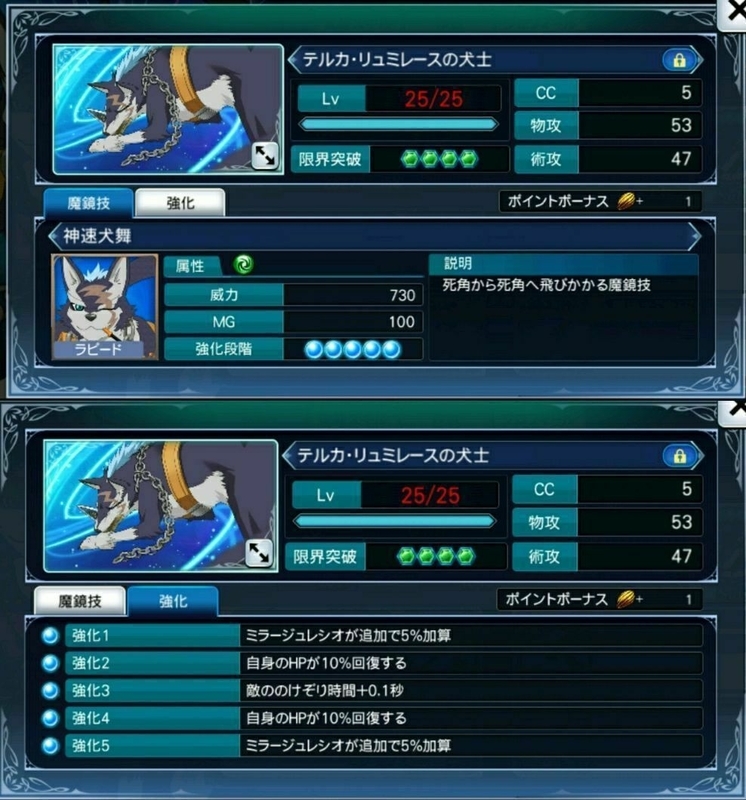Click the 強化3 blue orb icon
Viewport: 746px width, 800px height.
(50, 691)
